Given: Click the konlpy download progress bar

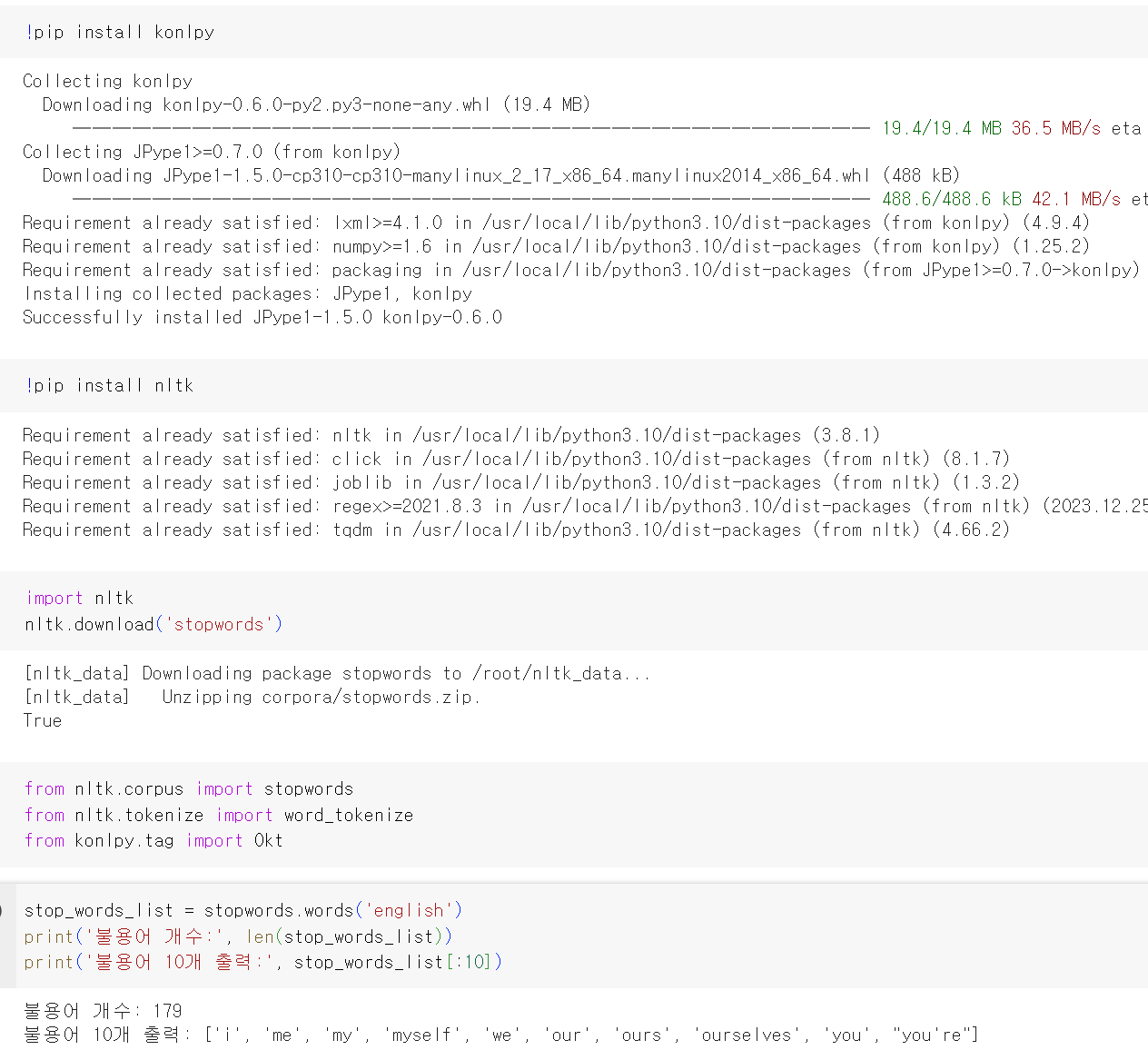Looking at the screenshot, I should [471, 128].
